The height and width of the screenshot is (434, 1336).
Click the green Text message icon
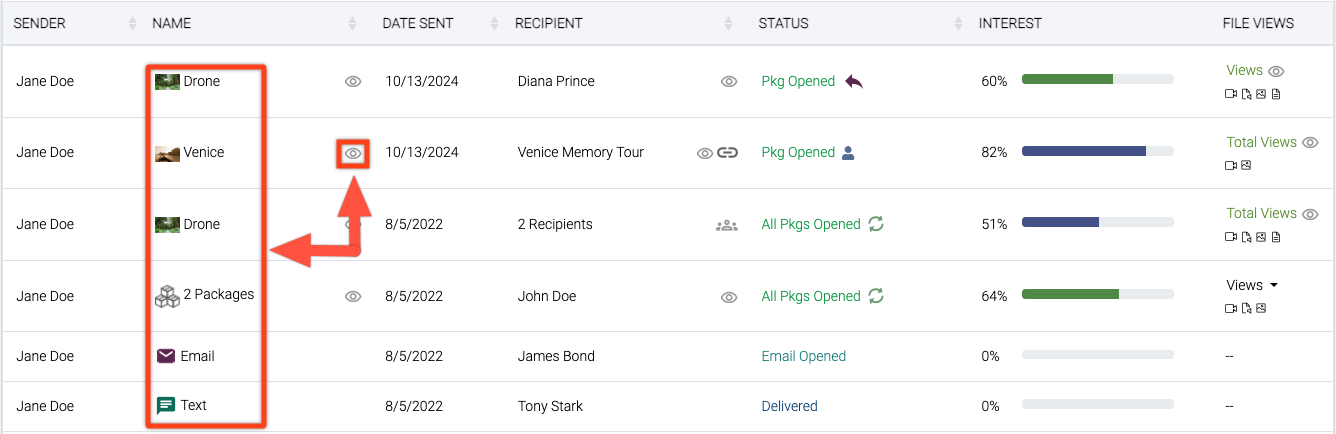(x=166, y=406)
